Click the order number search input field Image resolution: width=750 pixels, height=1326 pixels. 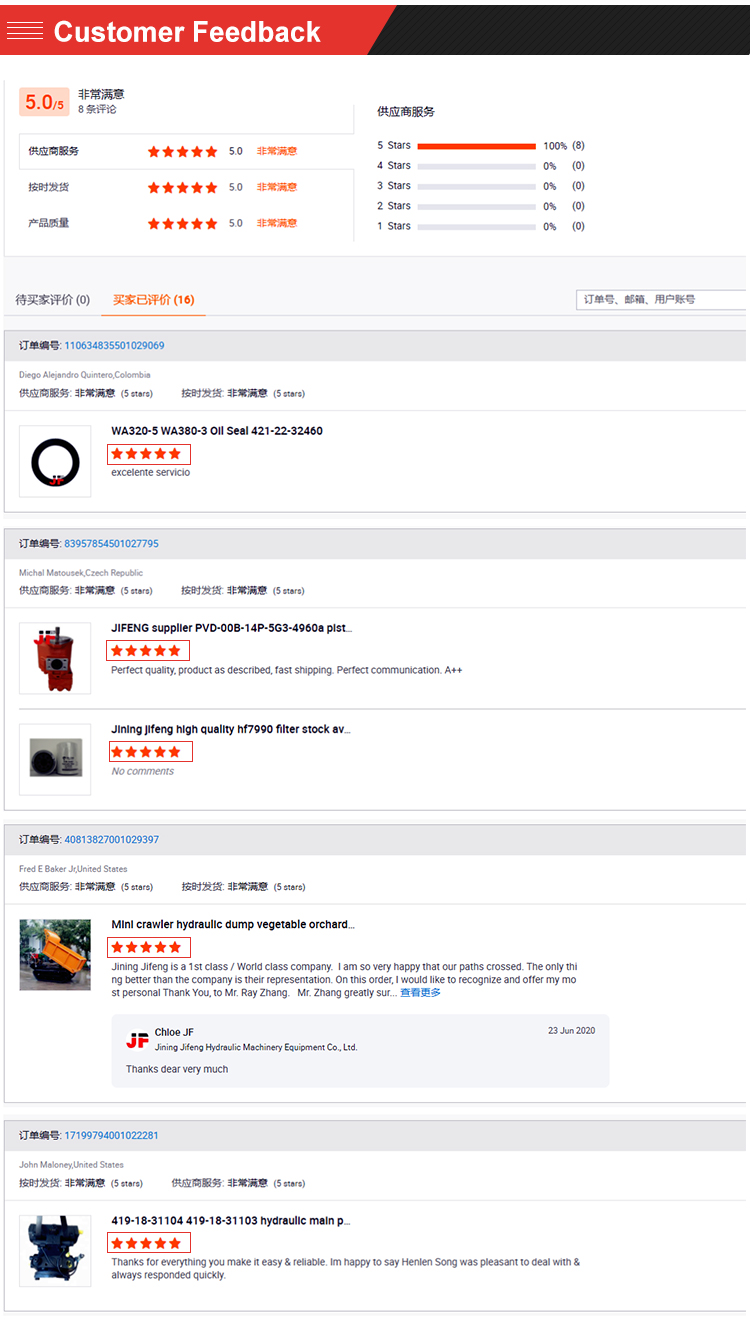click(660, 299)
